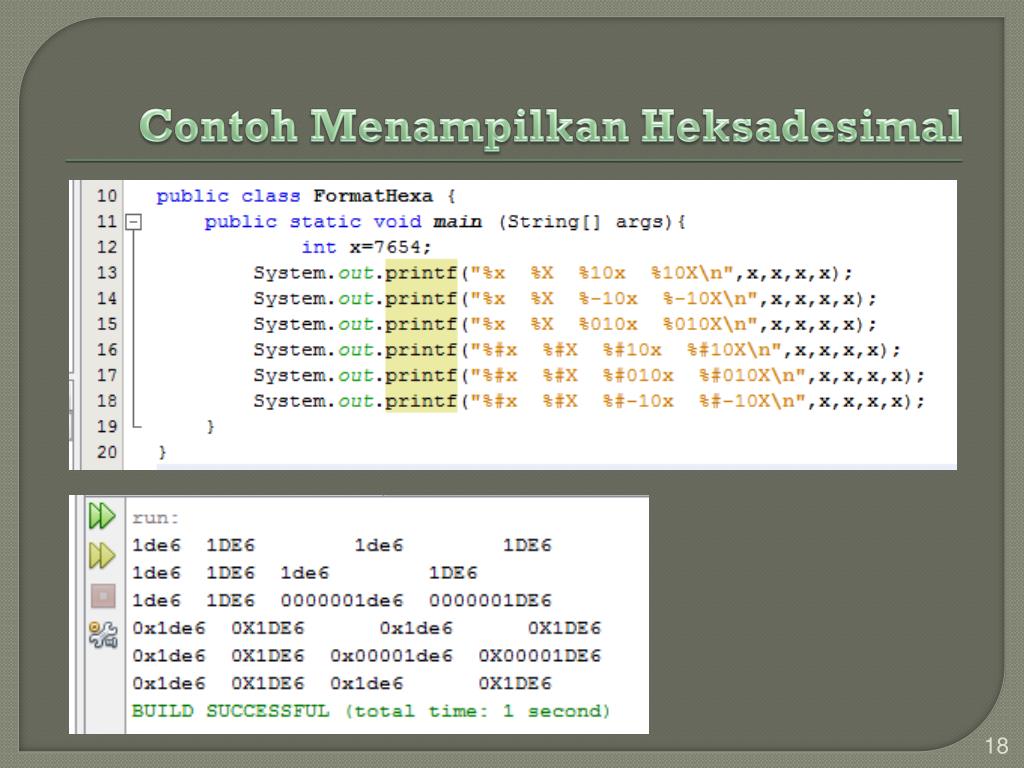
Task: Click highlighted printf on line 17
Action: 421,376
